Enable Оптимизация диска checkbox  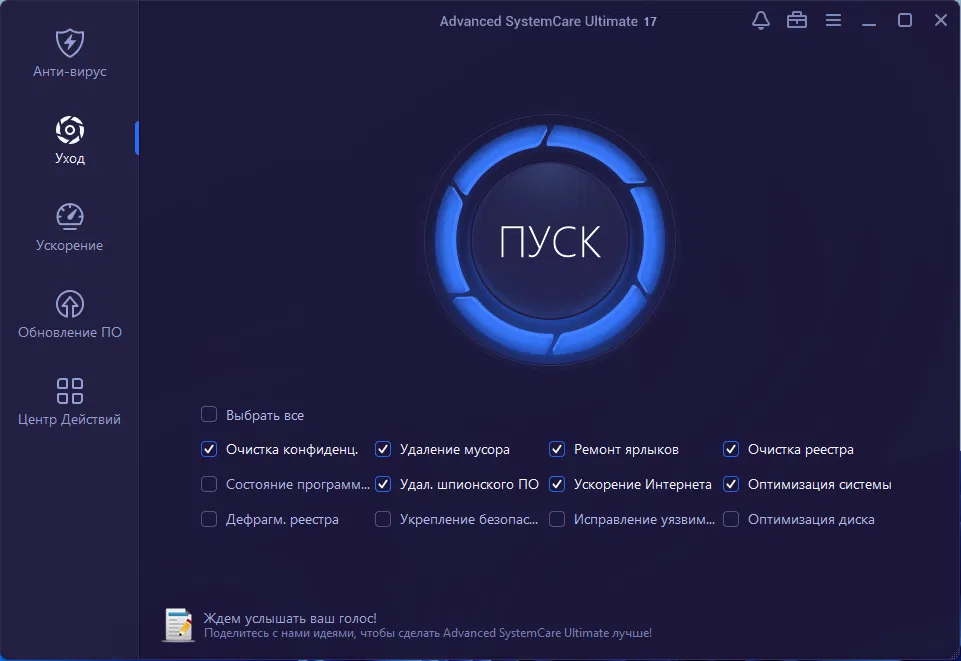[731, 519]
